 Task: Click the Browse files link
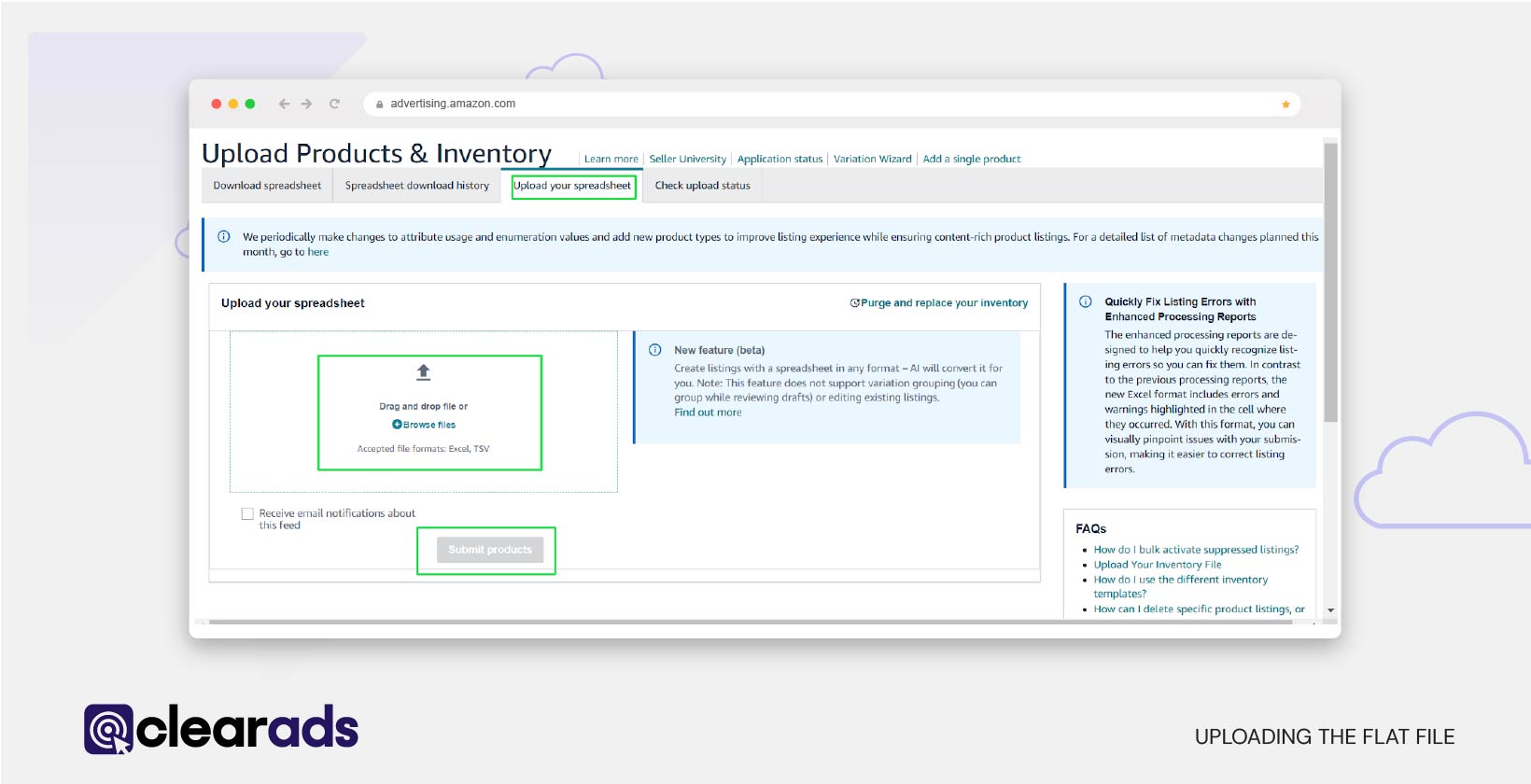click(429, 425)
